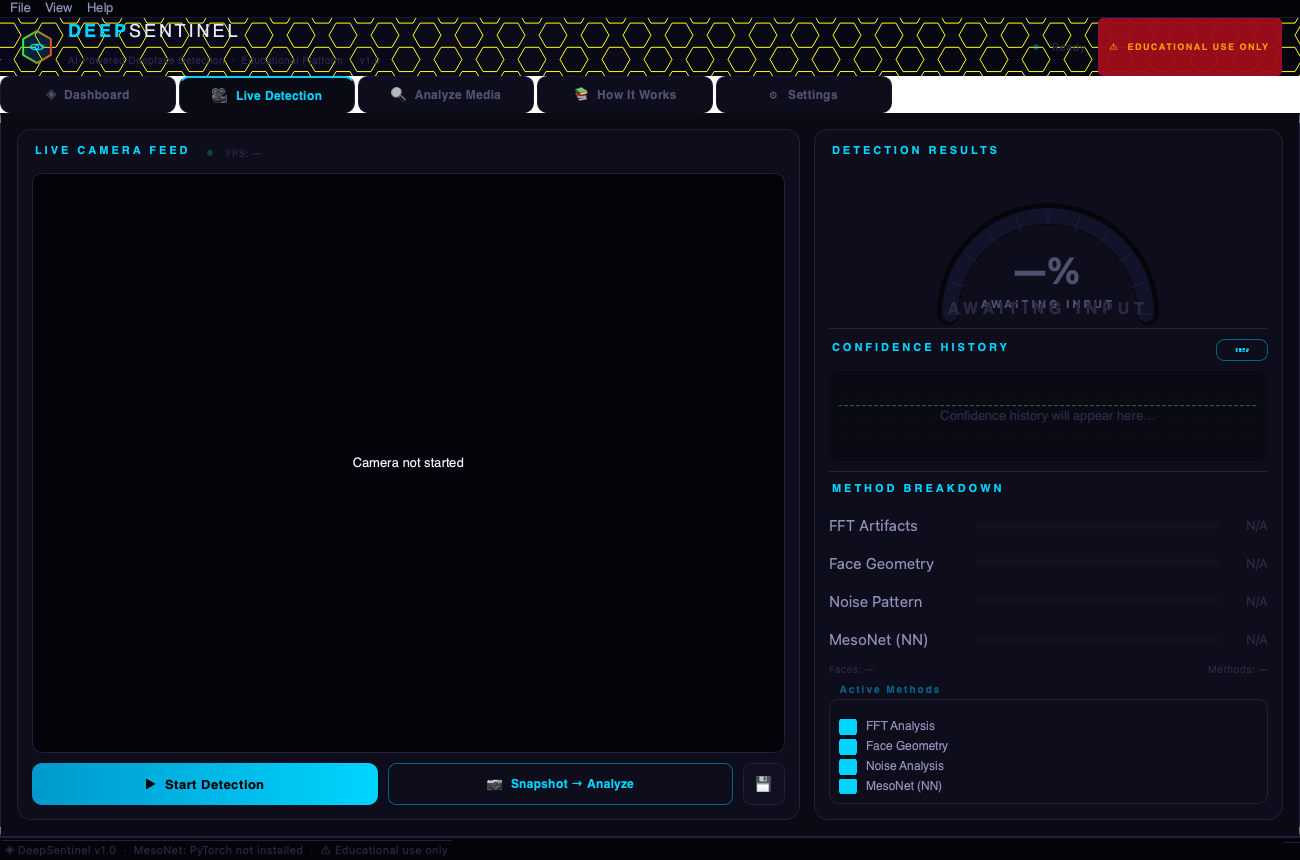Click the Educational Use Only warning badge
This screenshot has width=1300, height=860.
pos(1189,46)
